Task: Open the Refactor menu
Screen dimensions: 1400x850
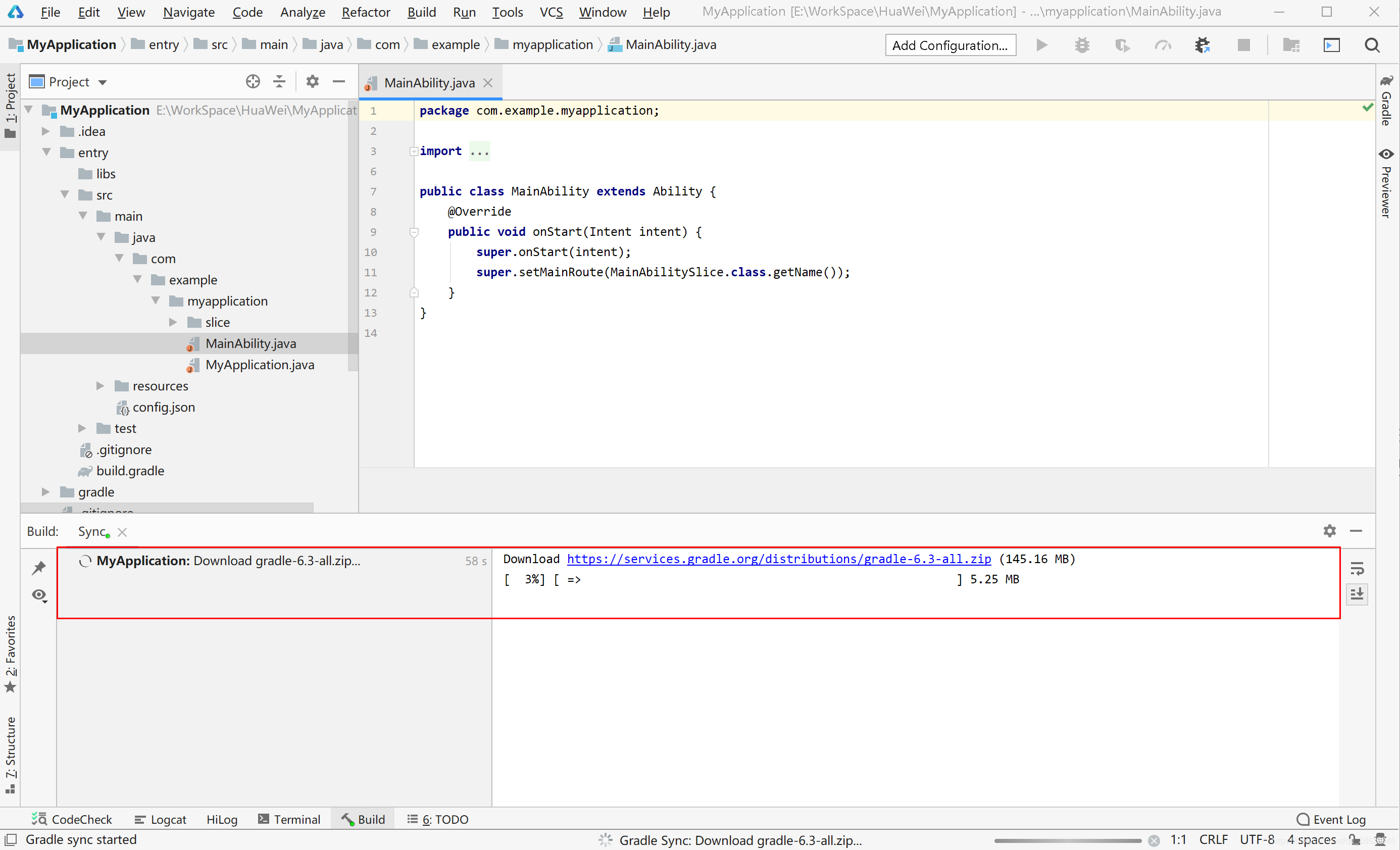Action: pyautogui.click(x=365, y=12)
